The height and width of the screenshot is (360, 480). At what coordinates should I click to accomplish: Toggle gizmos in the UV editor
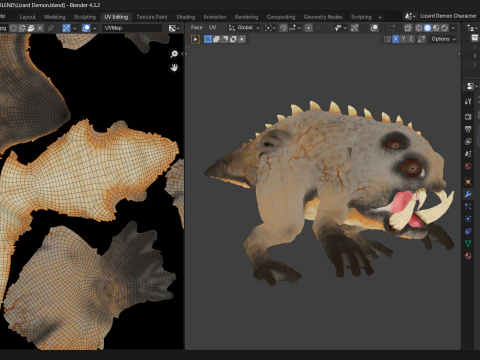(66, 28)
